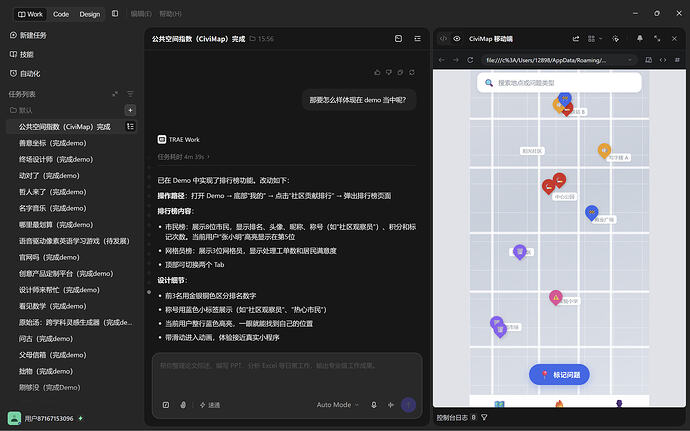690x431 pixels.
Task: Click the refresh icon in preview browser bar
Action: 470,60
